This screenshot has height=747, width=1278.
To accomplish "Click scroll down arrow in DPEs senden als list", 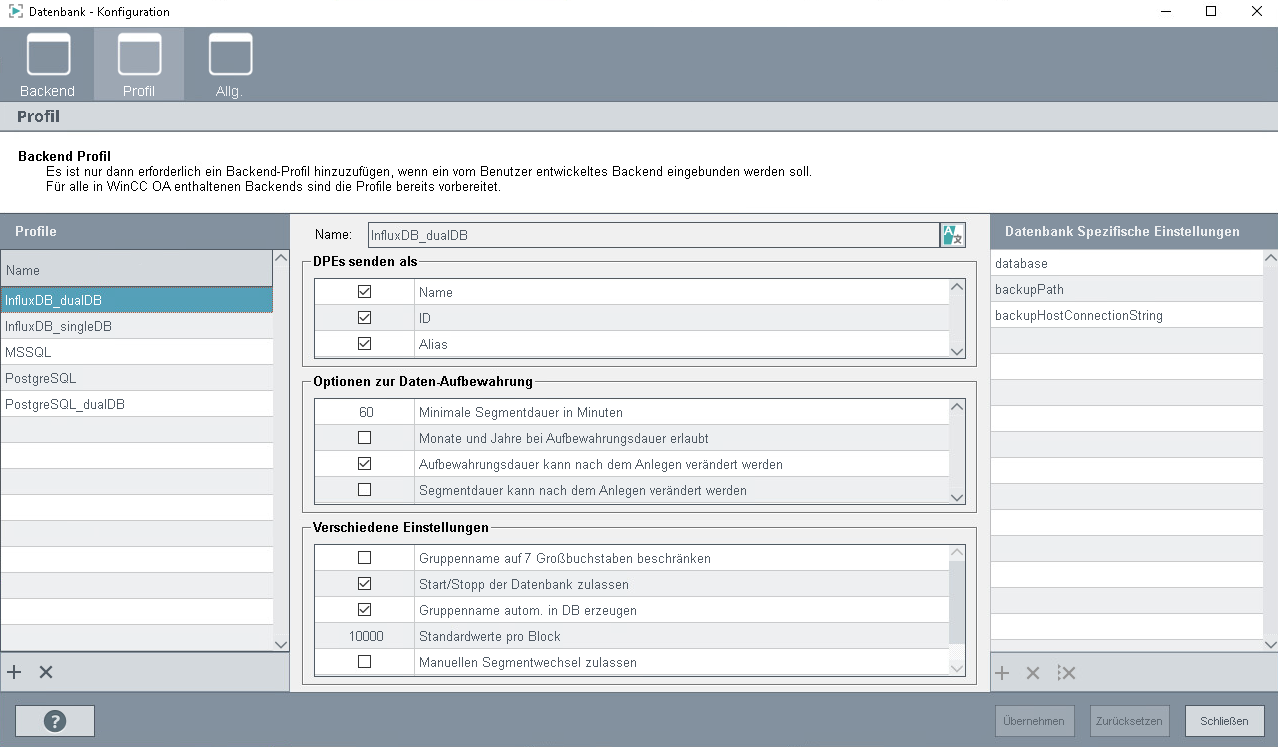I will [957, 351].
